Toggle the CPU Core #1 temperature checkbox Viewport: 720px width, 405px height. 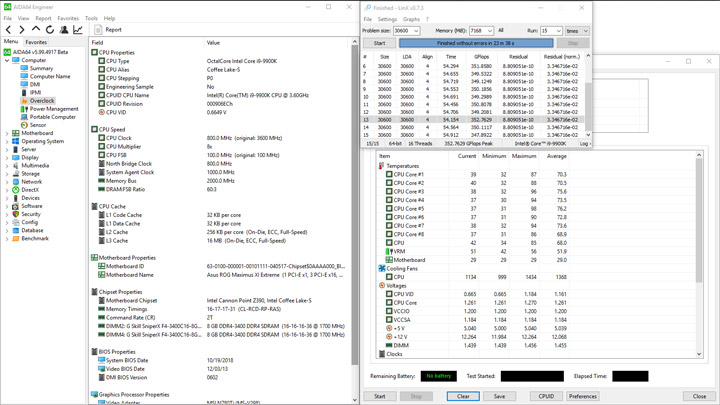pos(389,174)
